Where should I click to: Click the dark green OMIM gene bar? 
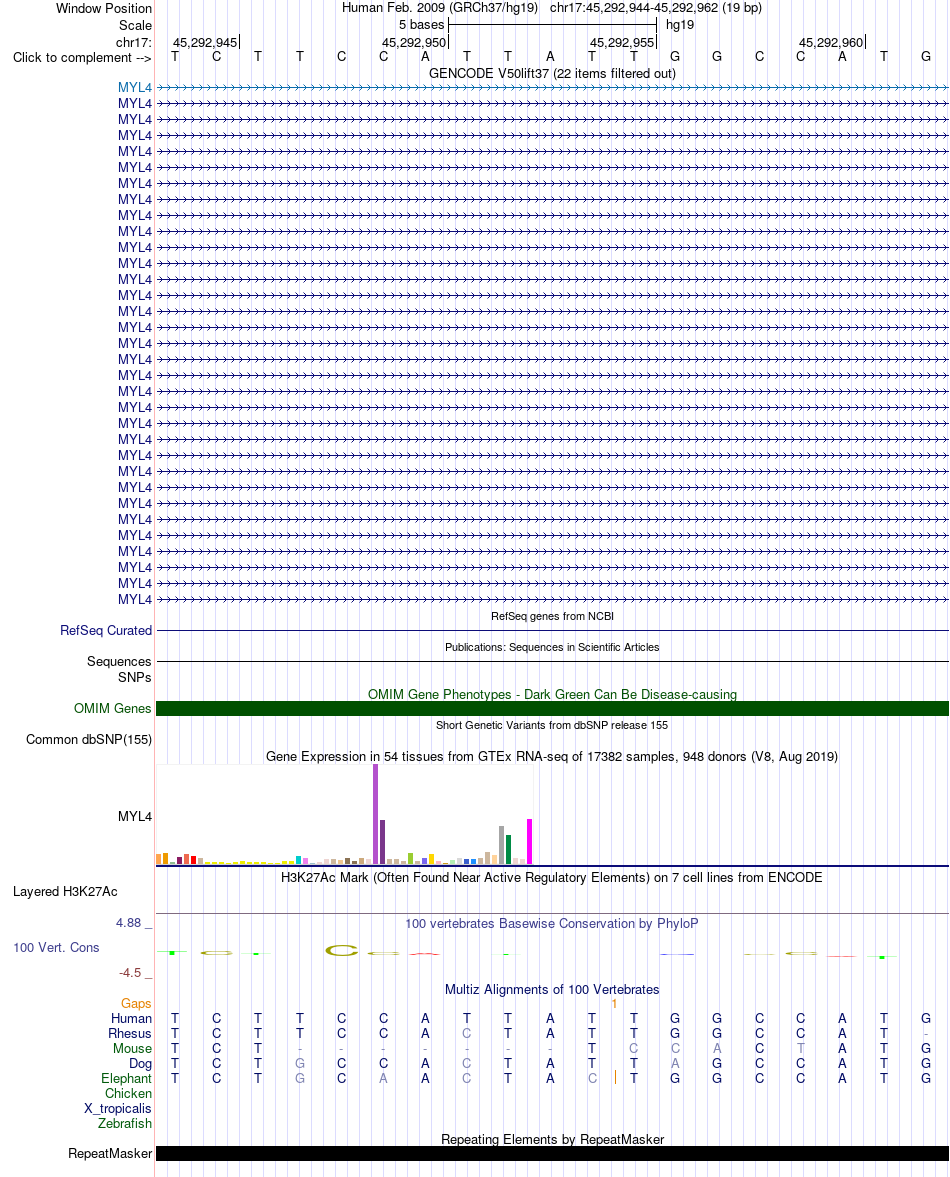pos(552,709)
